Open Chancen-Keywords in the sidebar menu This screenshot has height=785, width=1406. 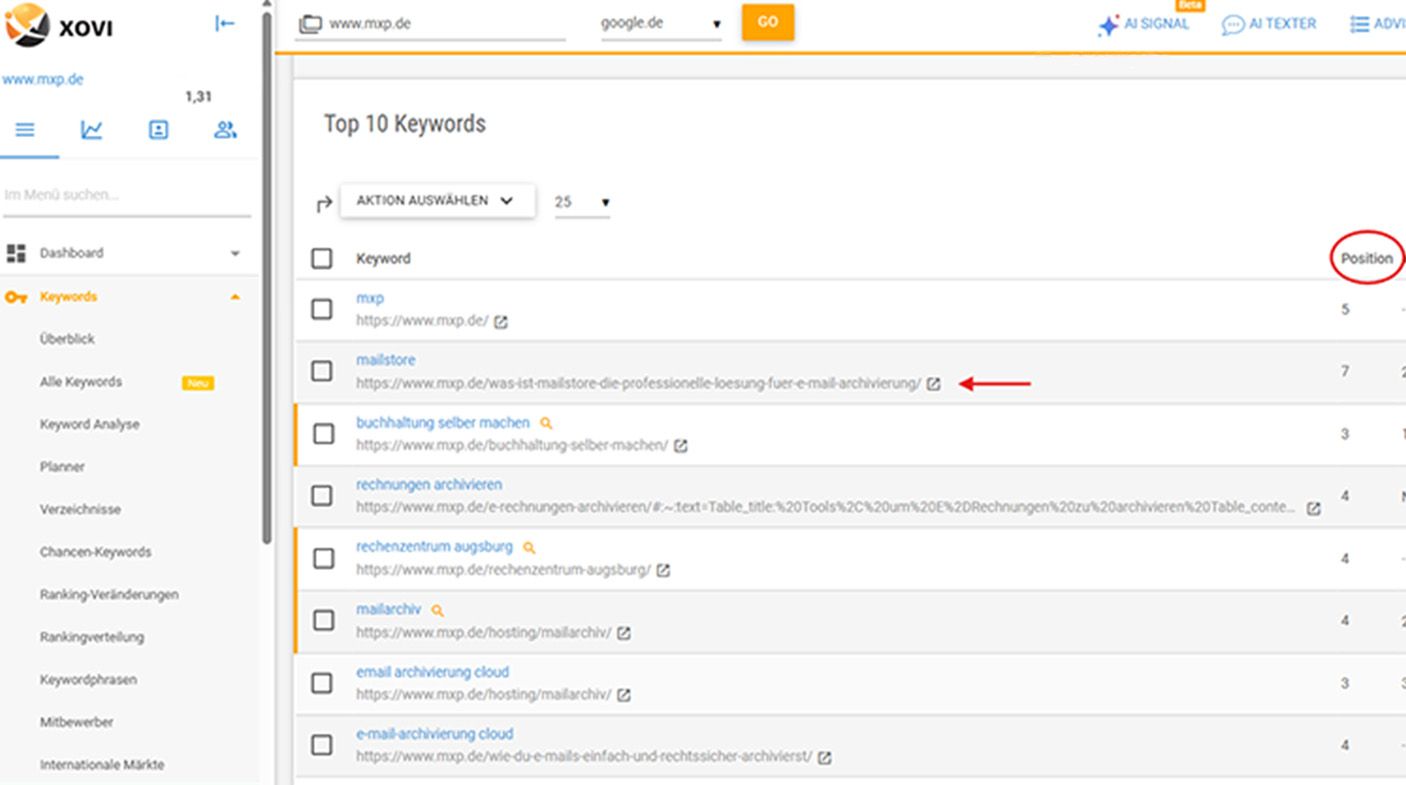click(95, 552)
